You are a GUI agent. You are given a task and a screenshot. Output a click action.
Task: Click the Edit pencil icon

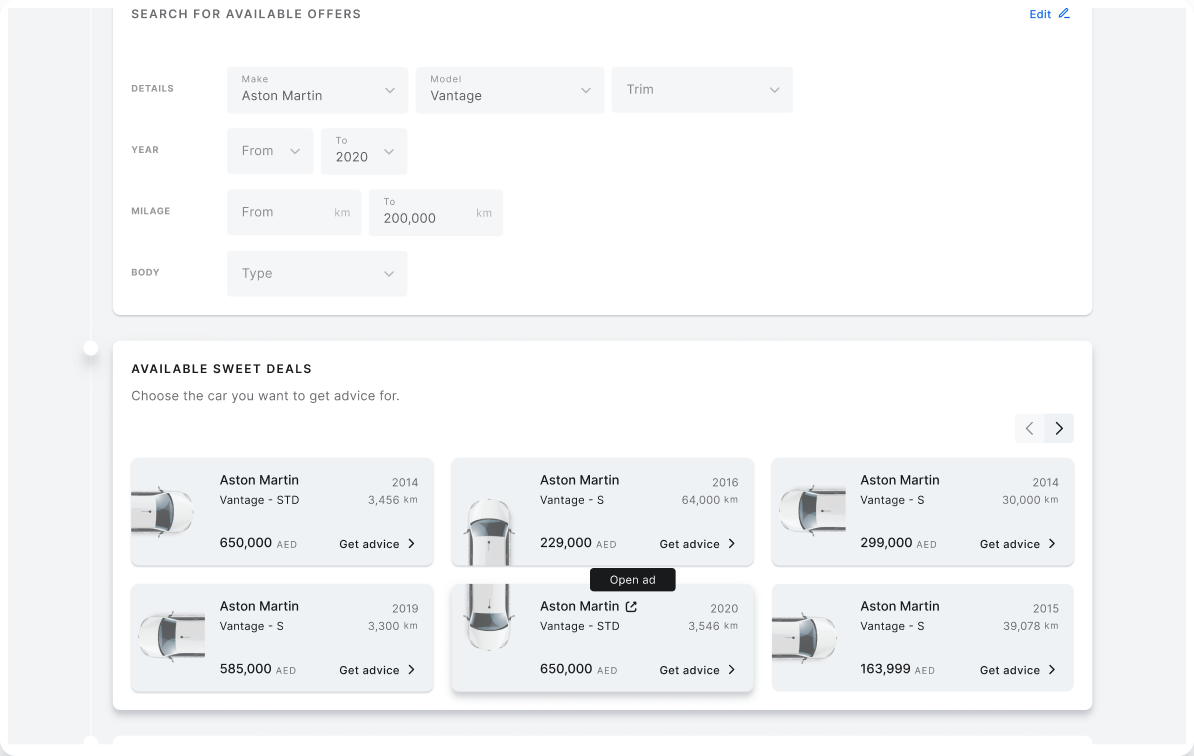click(1064, 14)
